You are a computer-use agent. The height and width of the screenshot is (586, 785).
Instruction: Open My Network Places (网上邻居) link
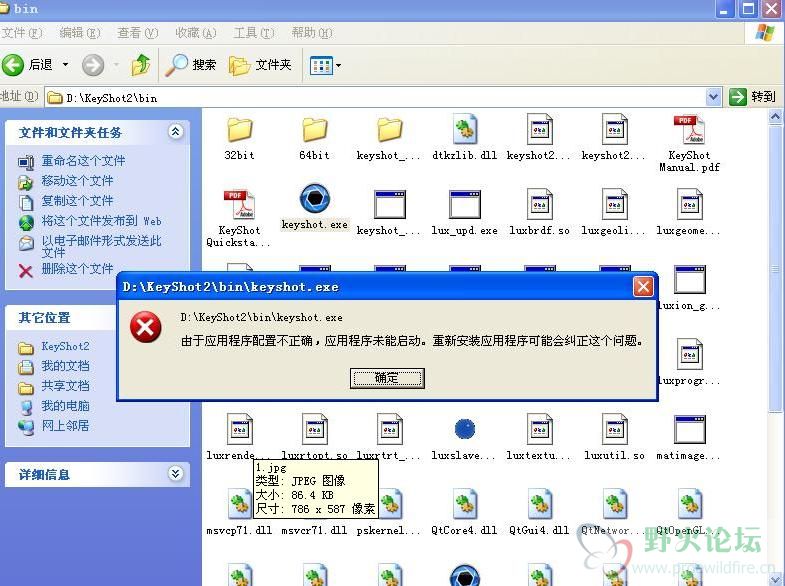pos(65,426)
